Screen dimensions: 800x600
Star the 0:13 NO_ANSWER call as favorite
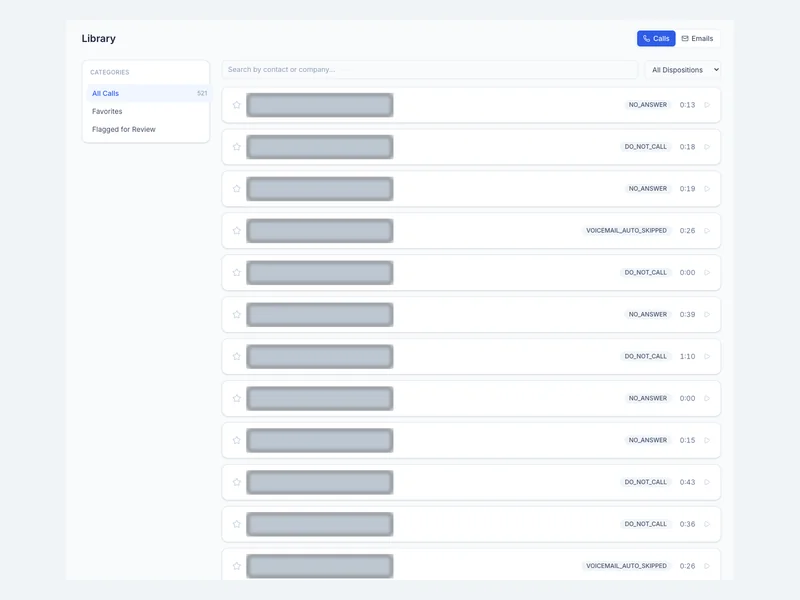(x=237, y=105)
